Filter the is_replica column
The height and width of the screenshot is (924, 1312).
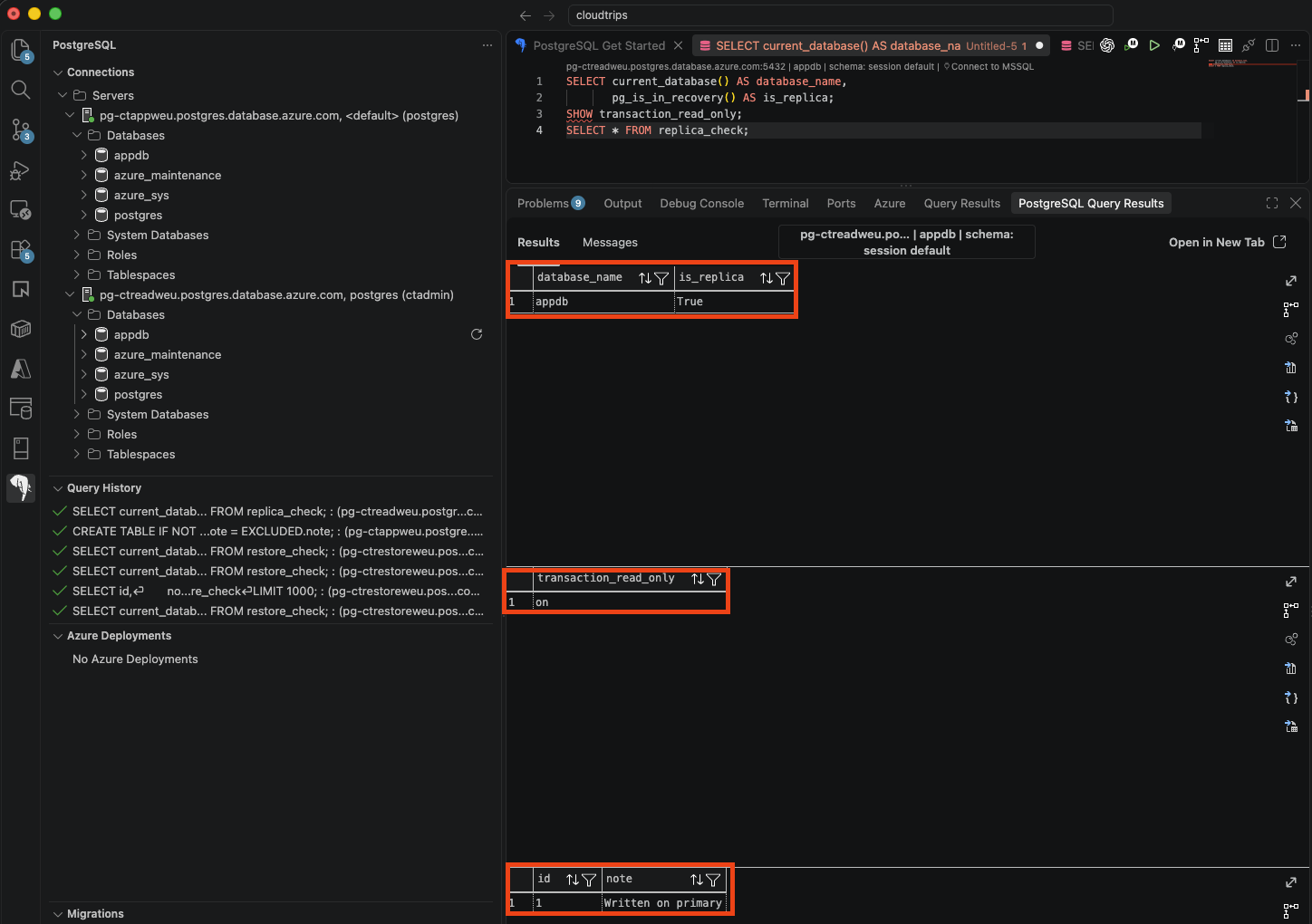(x=783, y=278)
